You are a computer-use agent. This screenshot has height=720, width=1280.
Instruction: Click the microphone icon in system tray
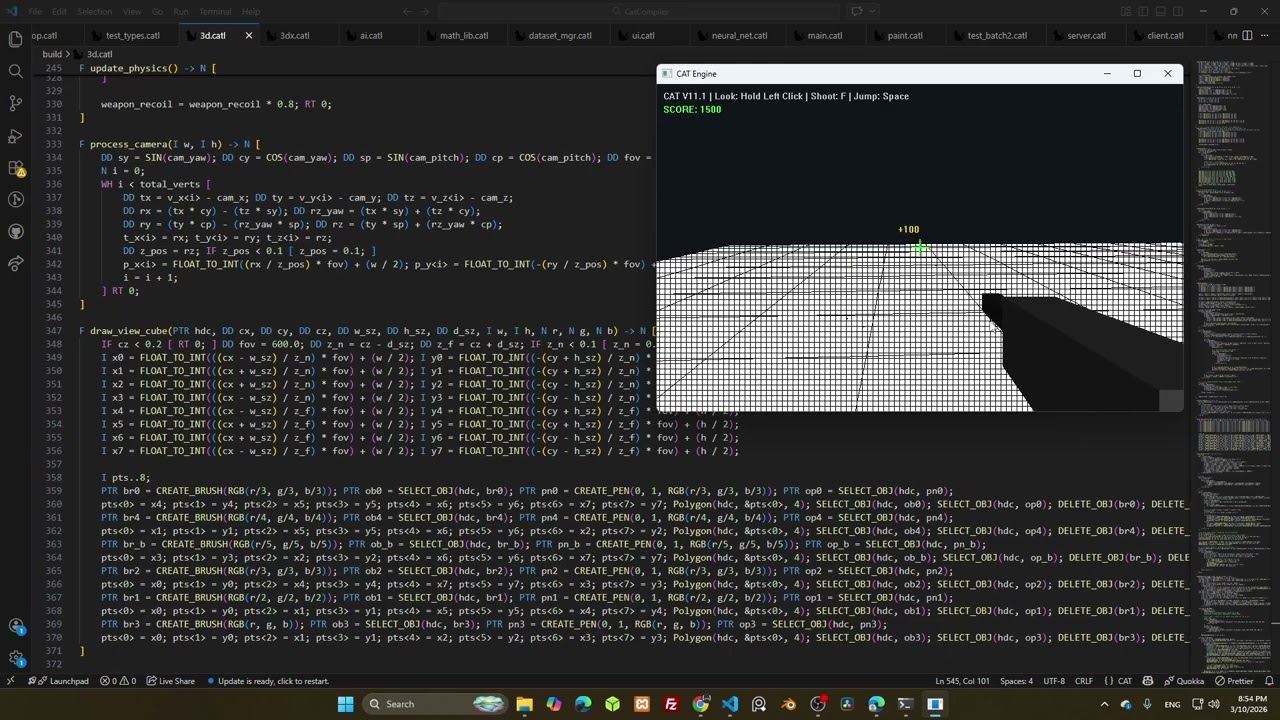click(x=1146, y=704)
